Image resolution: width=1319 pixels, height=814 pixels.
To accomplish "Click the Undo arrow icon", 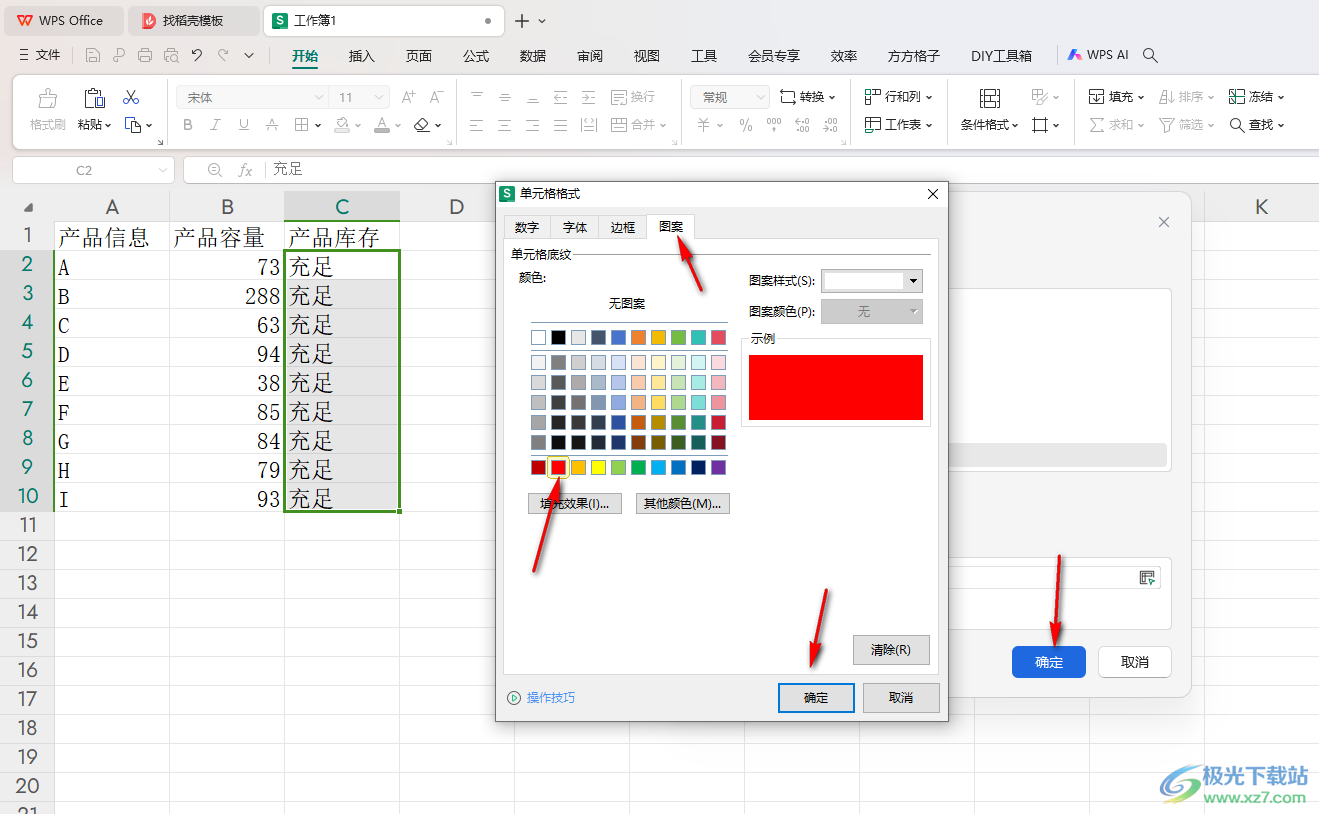I will pos(197,55).
